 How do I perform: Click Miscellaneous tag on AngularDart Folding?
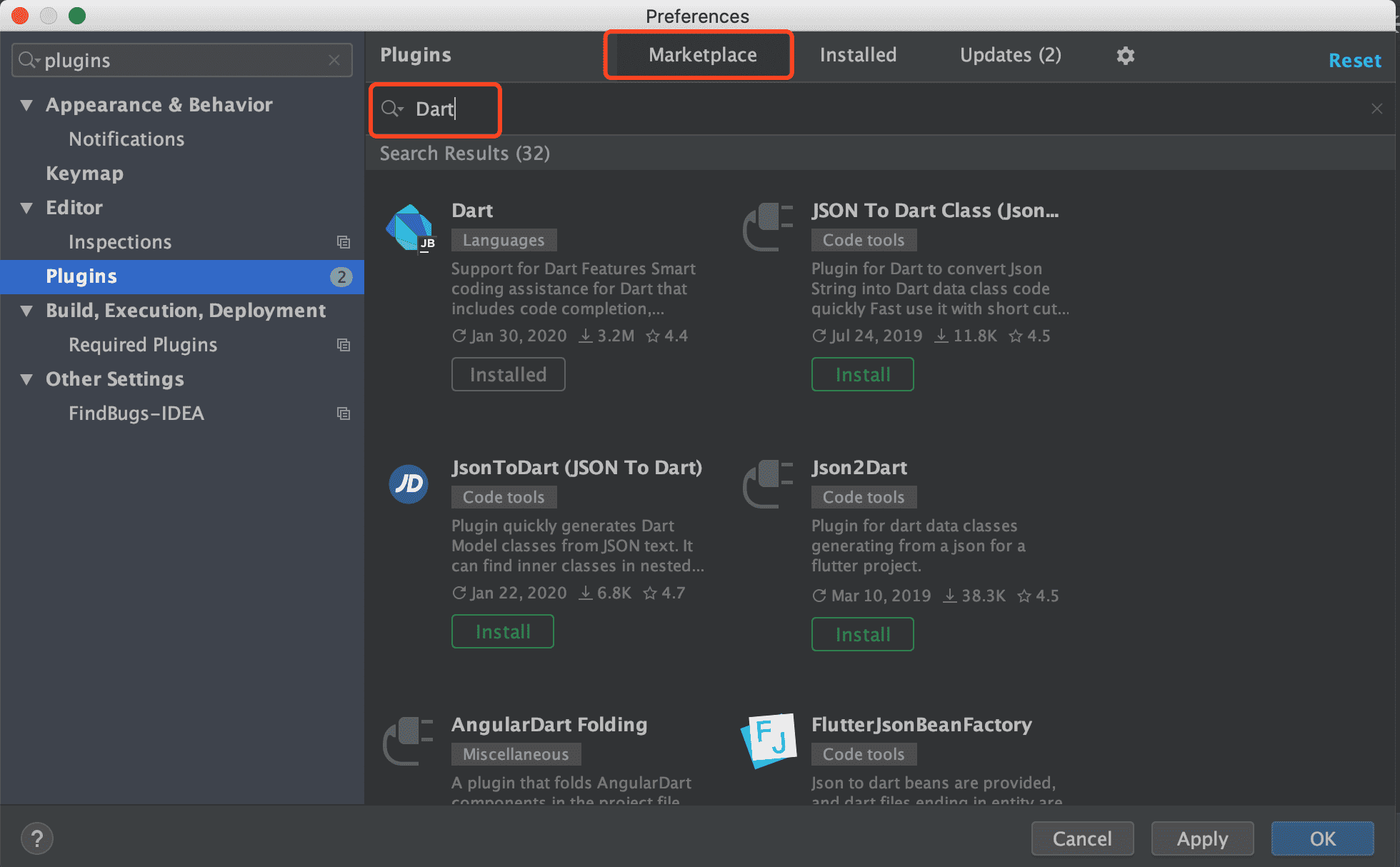click(x=516, y=754)
